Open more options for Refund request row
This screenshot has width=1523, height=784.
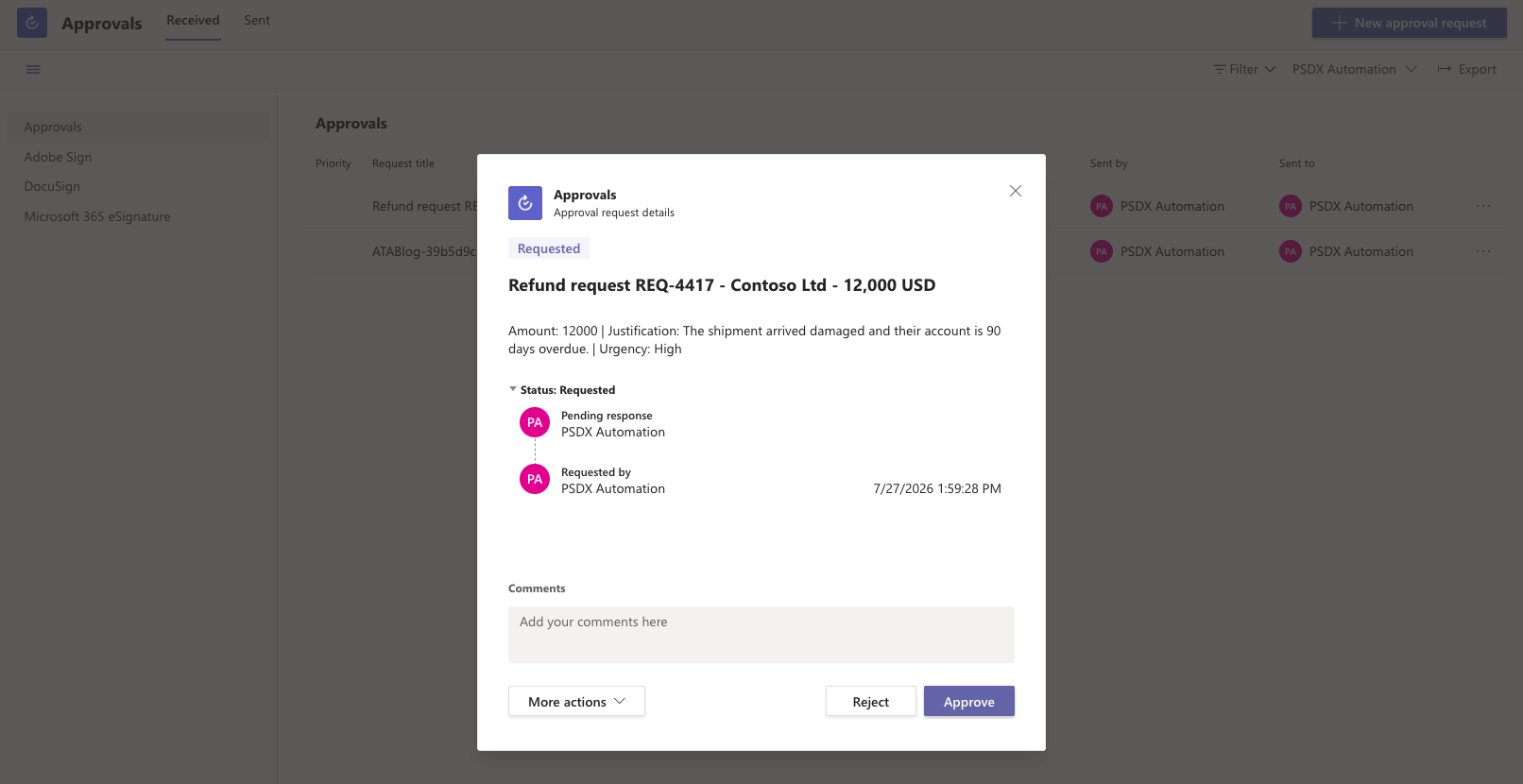tap(1483, 206)
